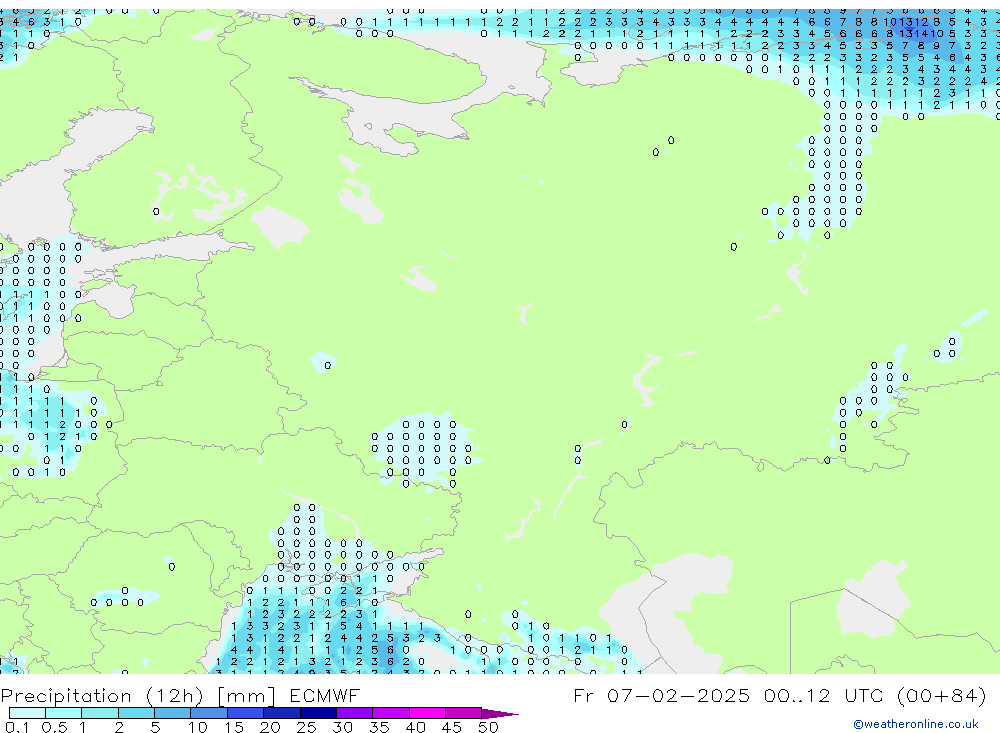Click the 'Precipitation (12h) [mm] ECMWF' title
The width and height of the screenshot is (1000, 733).
[180, 695]
